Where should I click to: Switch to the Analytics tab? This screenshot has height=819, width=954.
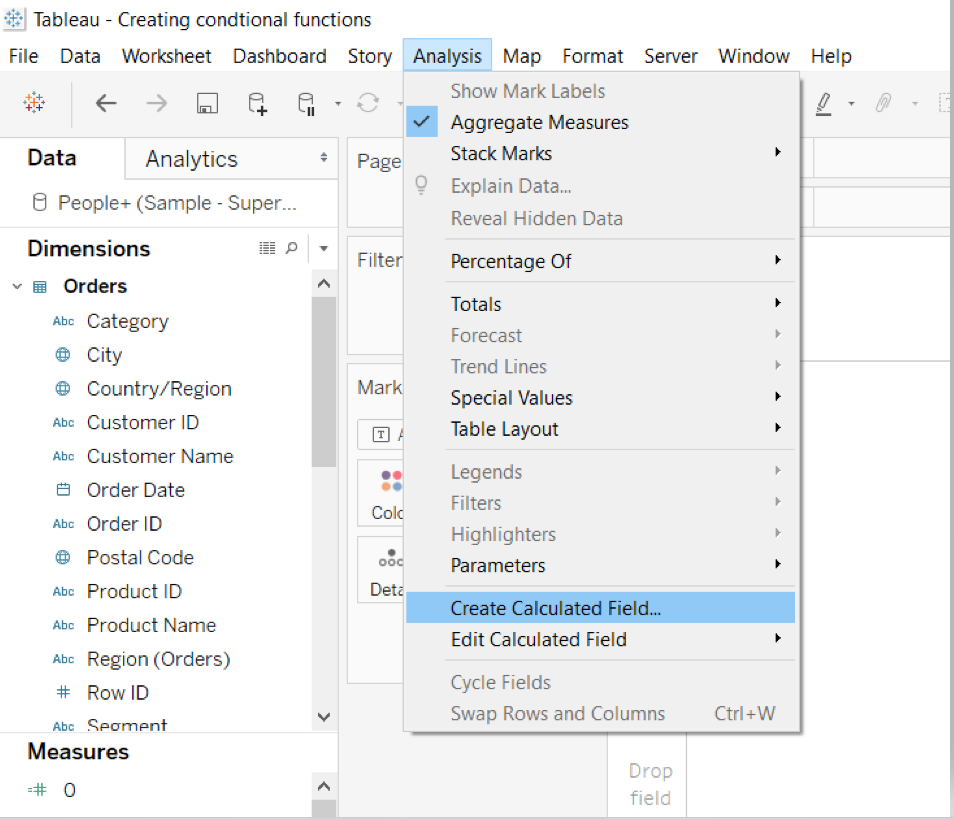[231, 159]
